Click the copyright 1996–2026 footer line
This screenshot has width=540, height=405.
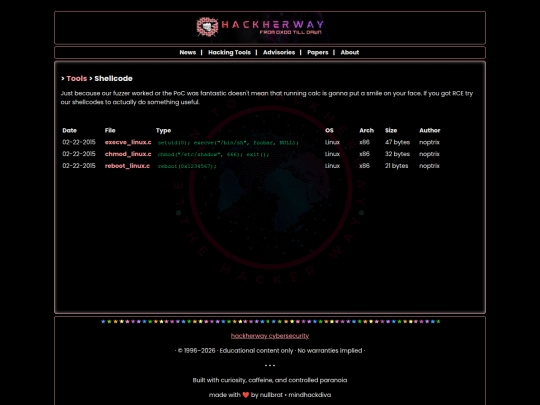pyautogui.click(x=270, y=351)
